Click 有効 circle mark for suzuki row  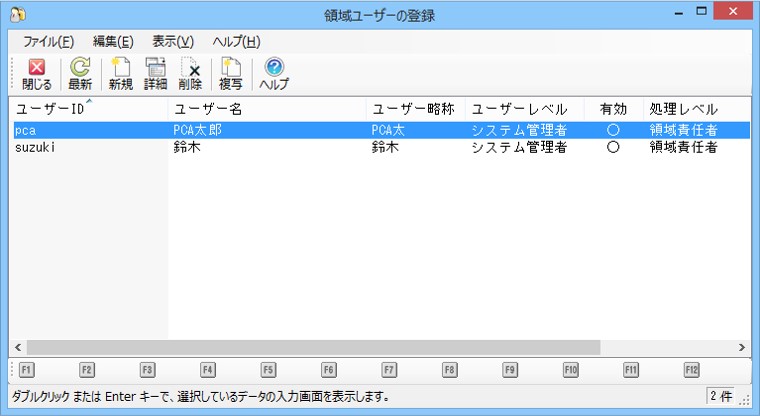pos(613,147)
